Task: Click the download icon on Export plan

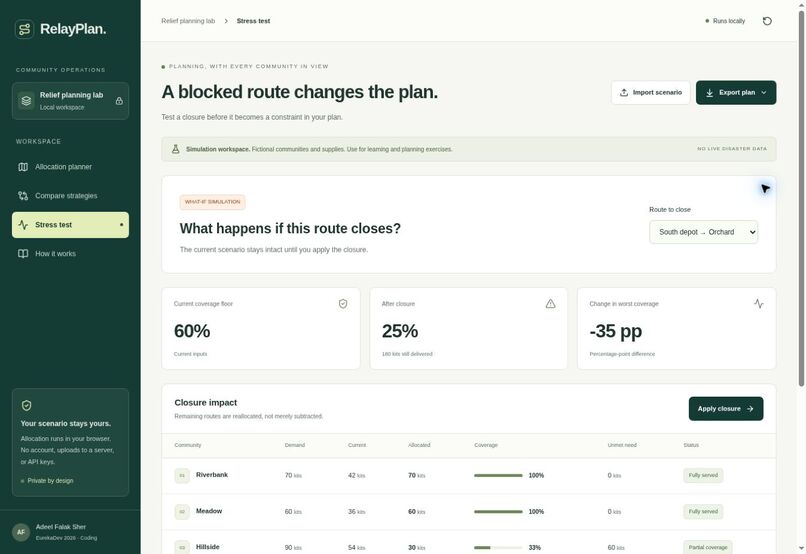Action: point(709,93)
